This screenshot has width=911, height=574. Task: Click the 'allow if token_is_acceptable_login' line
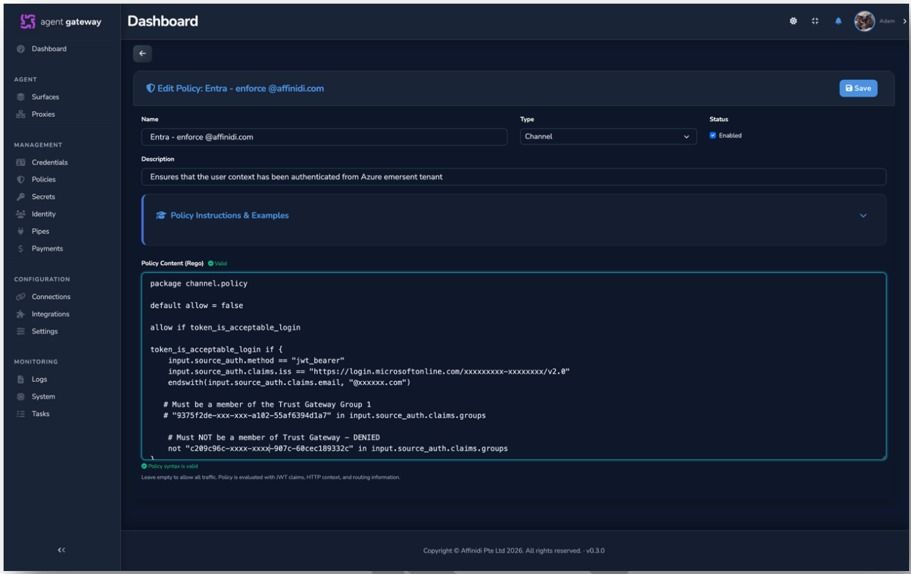tap(225, 328)
